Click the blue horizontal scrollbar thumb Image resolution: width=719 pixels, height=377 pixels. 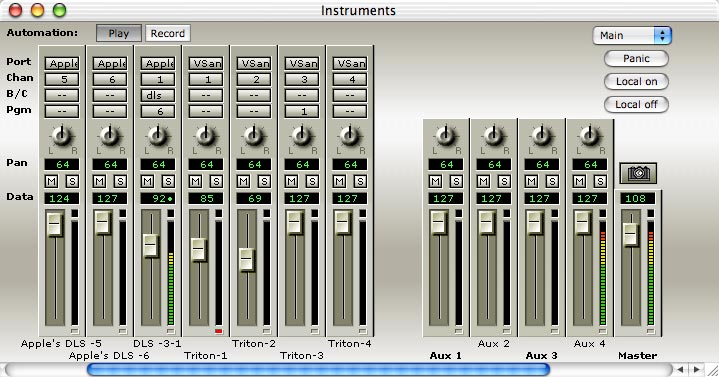(x=318, y=369)
